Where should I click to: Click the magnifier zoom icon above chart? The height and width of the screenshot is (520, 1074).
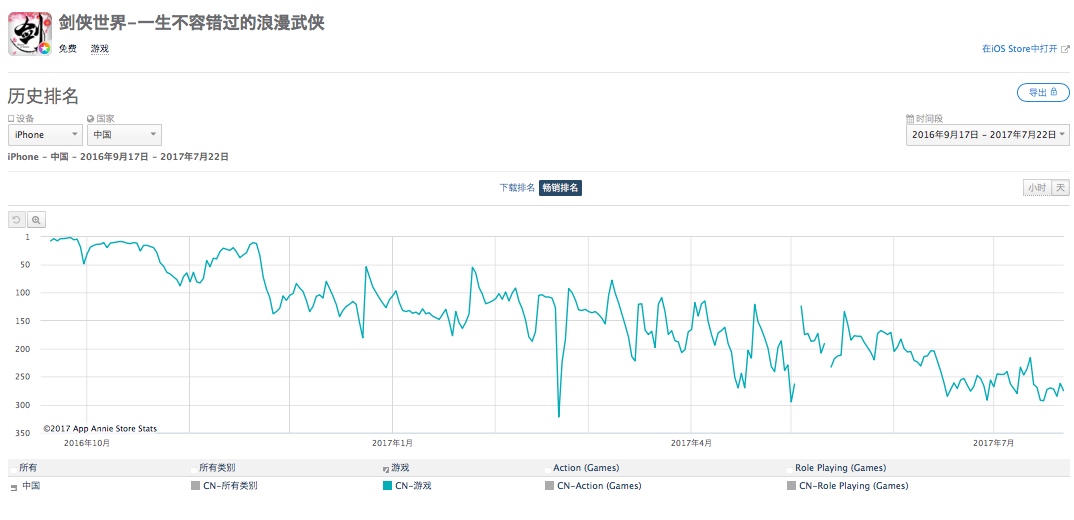pos(36,220)
